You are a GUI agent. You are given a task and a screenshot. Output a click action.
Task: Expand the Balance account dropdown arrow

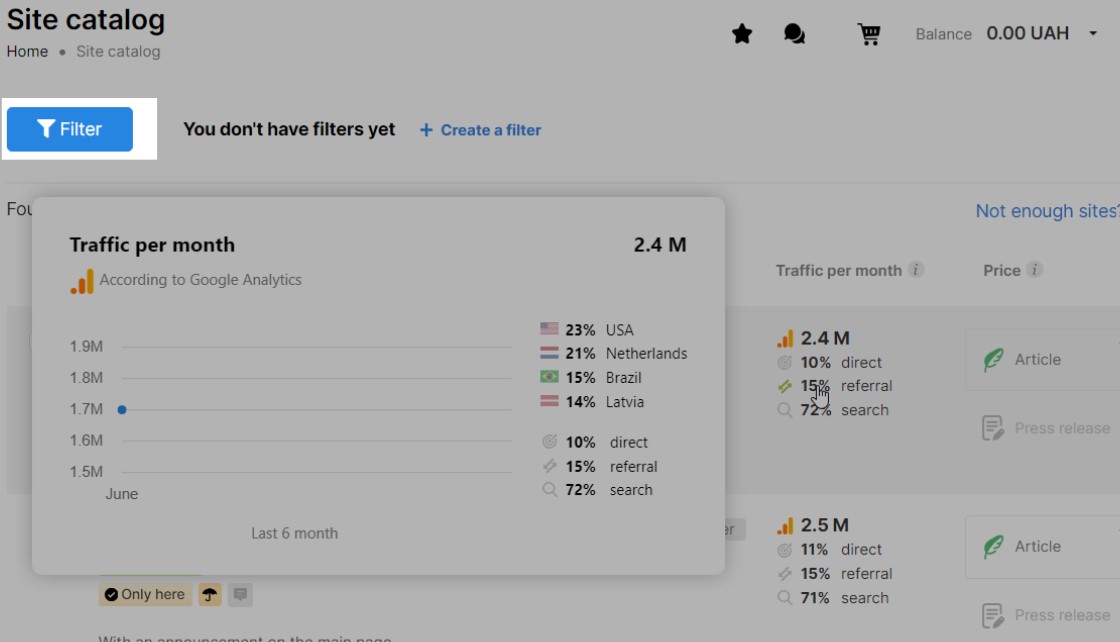(1093, 34)
